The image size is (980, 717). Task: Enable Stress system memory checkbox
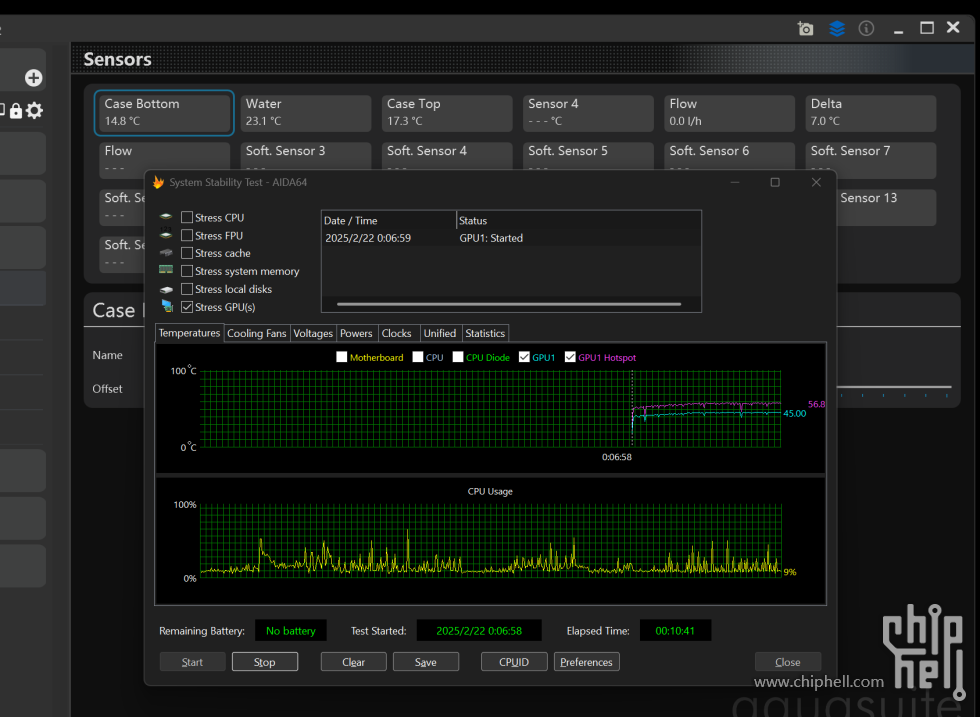coord(187,271)
